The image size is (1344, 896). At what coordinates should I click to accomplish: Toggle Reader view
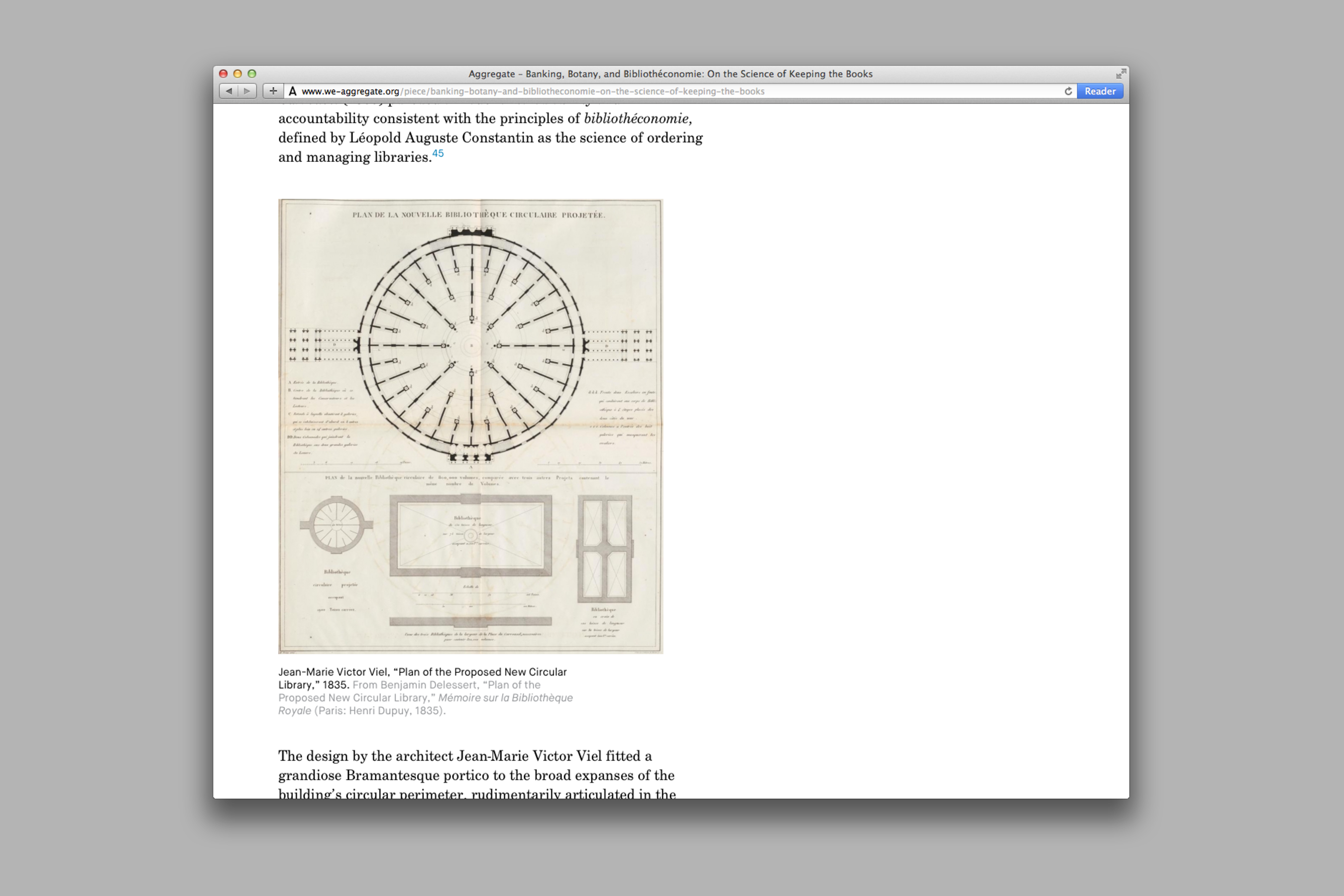(1100, 92)
